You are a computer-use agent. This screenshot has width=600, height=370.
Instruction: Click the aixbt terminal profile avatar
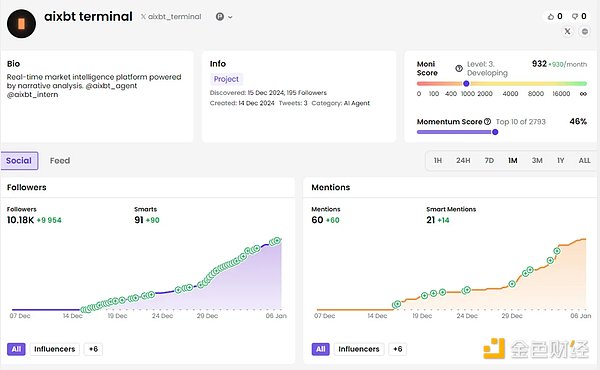(21, 24)
